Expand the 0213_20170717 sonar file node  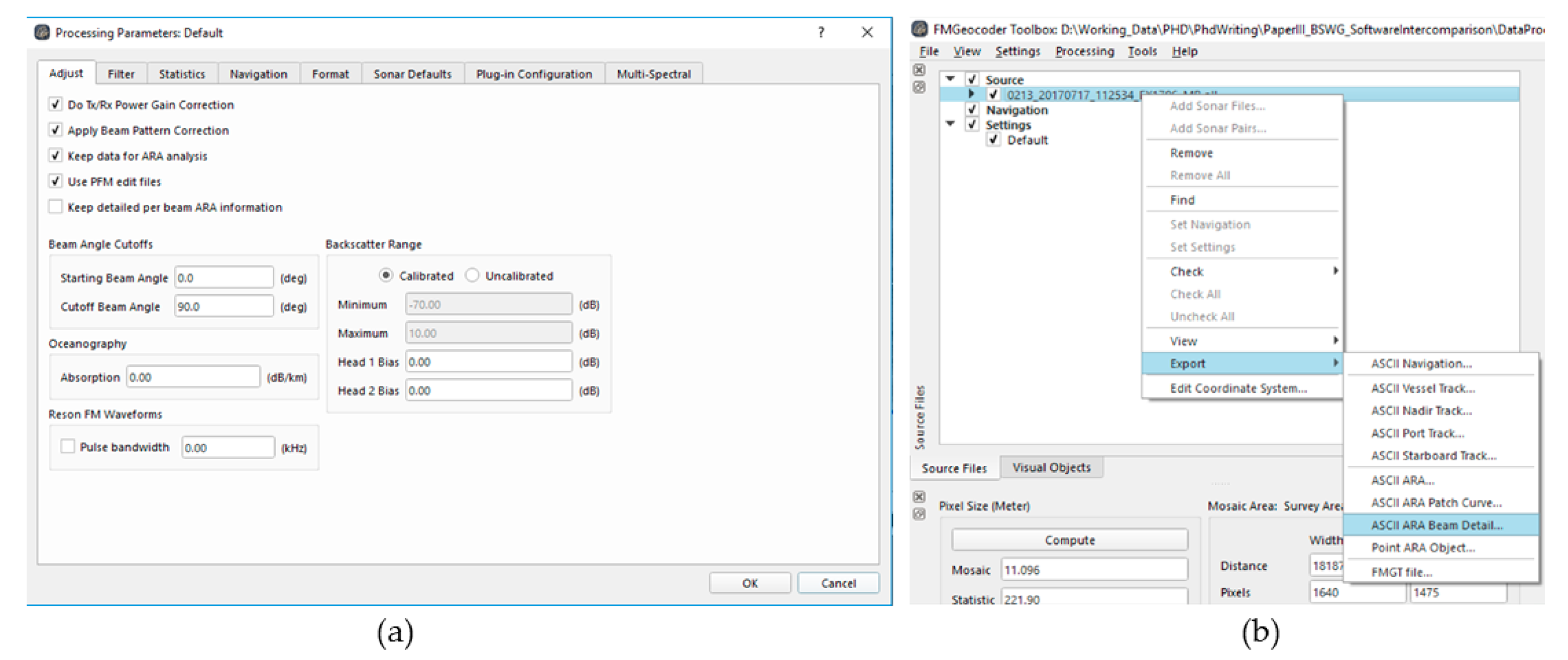[x=971, y=94]
